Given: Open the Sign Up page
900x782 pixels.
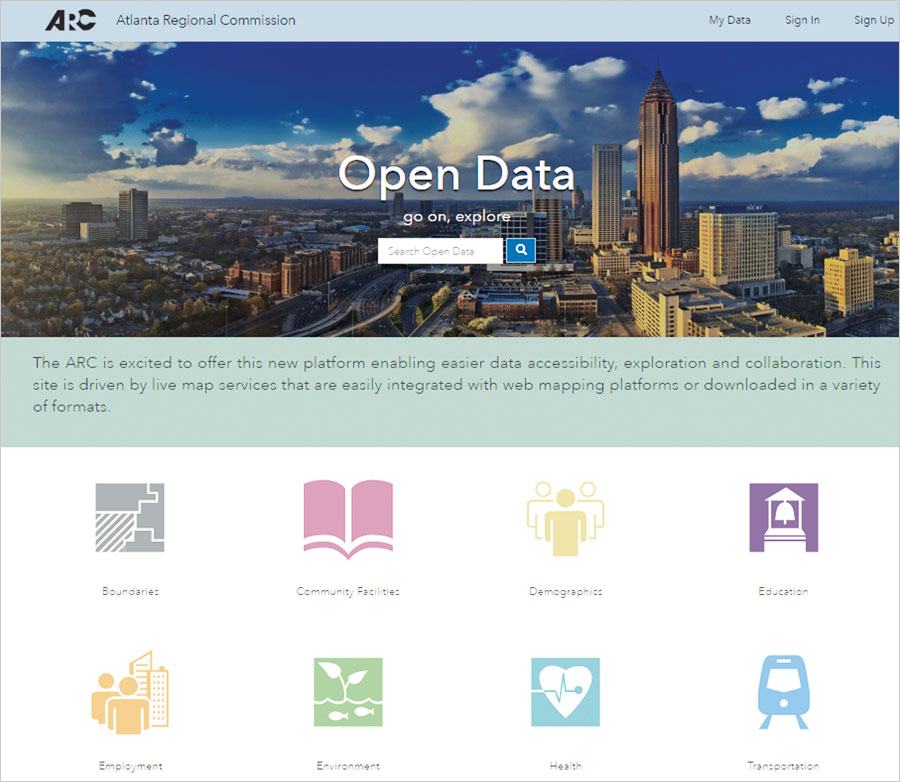Looking at the screenshot, I should tap(873, 20).
